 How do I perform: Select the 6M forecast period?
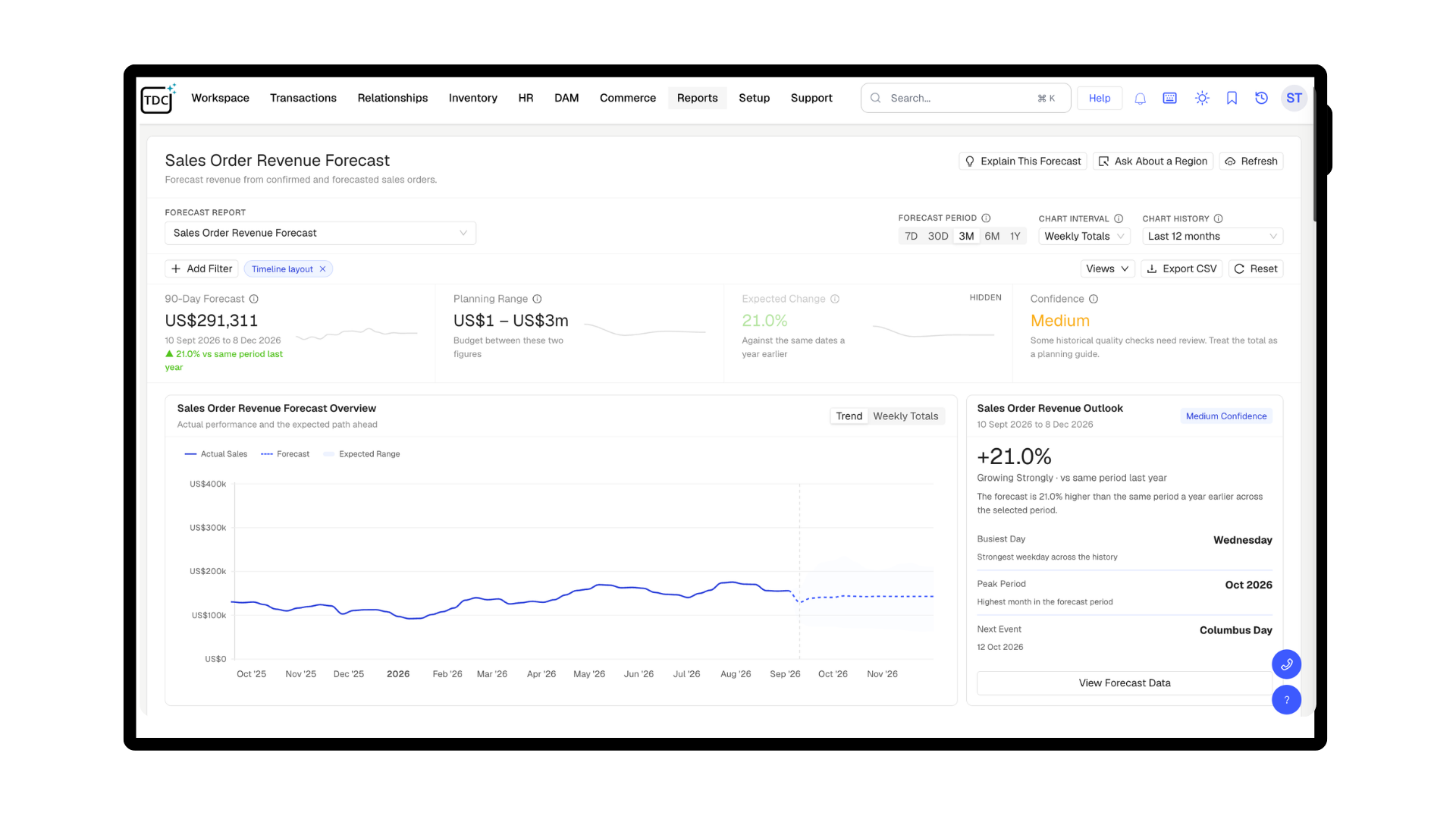[992, 237]
